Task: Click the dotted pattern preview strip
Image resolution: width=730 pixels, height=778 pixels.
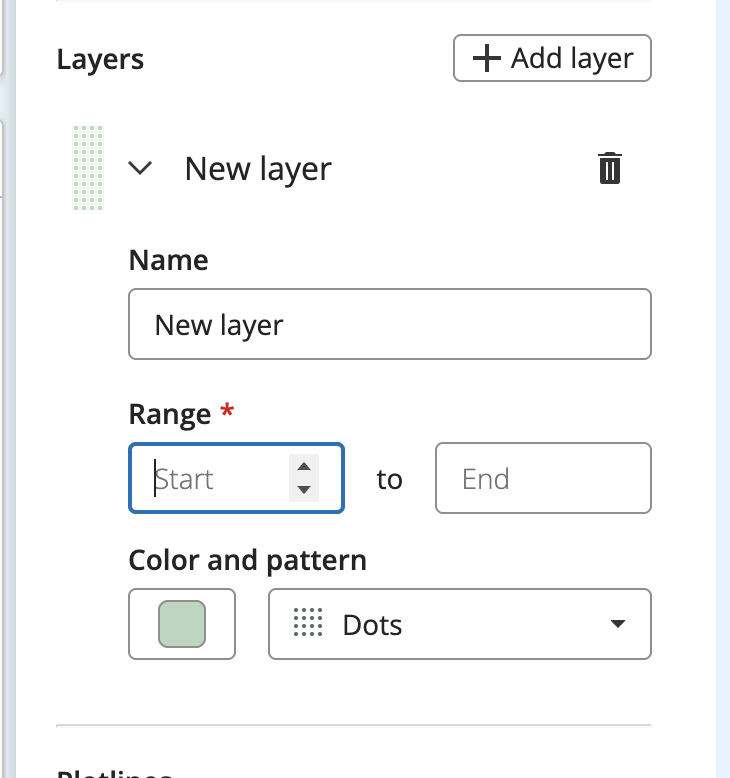Action: (x=88, y=168)
